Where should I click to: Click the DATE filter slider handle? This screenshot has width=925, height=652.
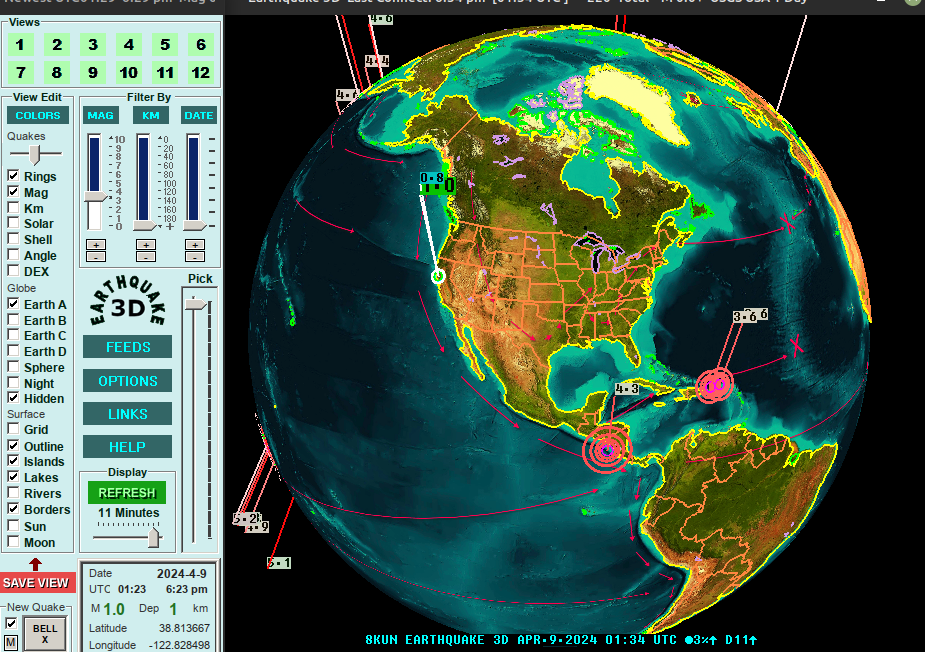tap(195, 225)
